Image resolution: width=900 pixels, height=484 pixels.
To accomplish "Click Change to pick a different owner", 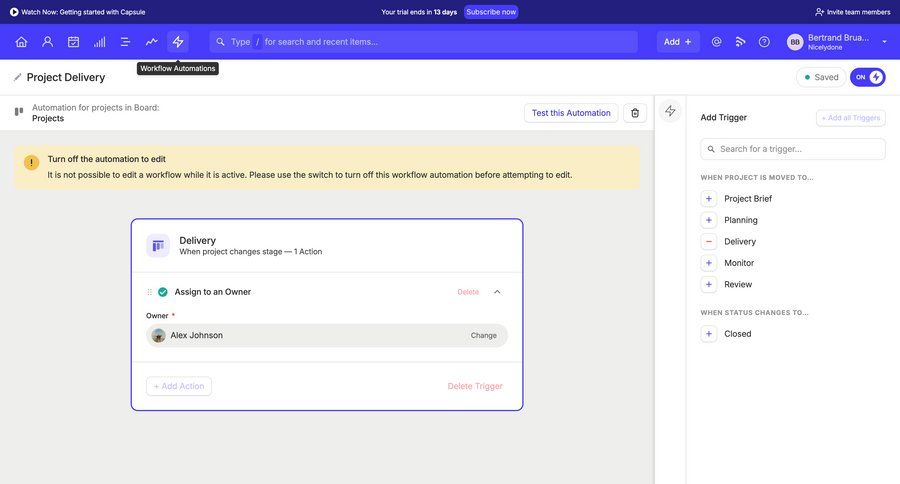I will (x=483, y=336).
